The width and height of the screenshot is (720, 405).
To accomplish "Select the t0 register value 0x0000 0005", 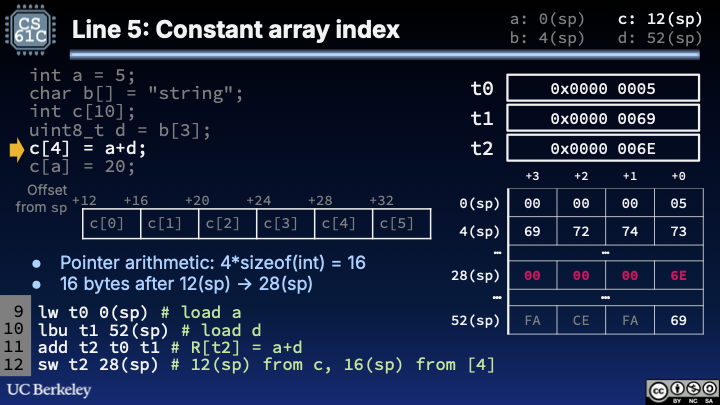I will point(602,89).
